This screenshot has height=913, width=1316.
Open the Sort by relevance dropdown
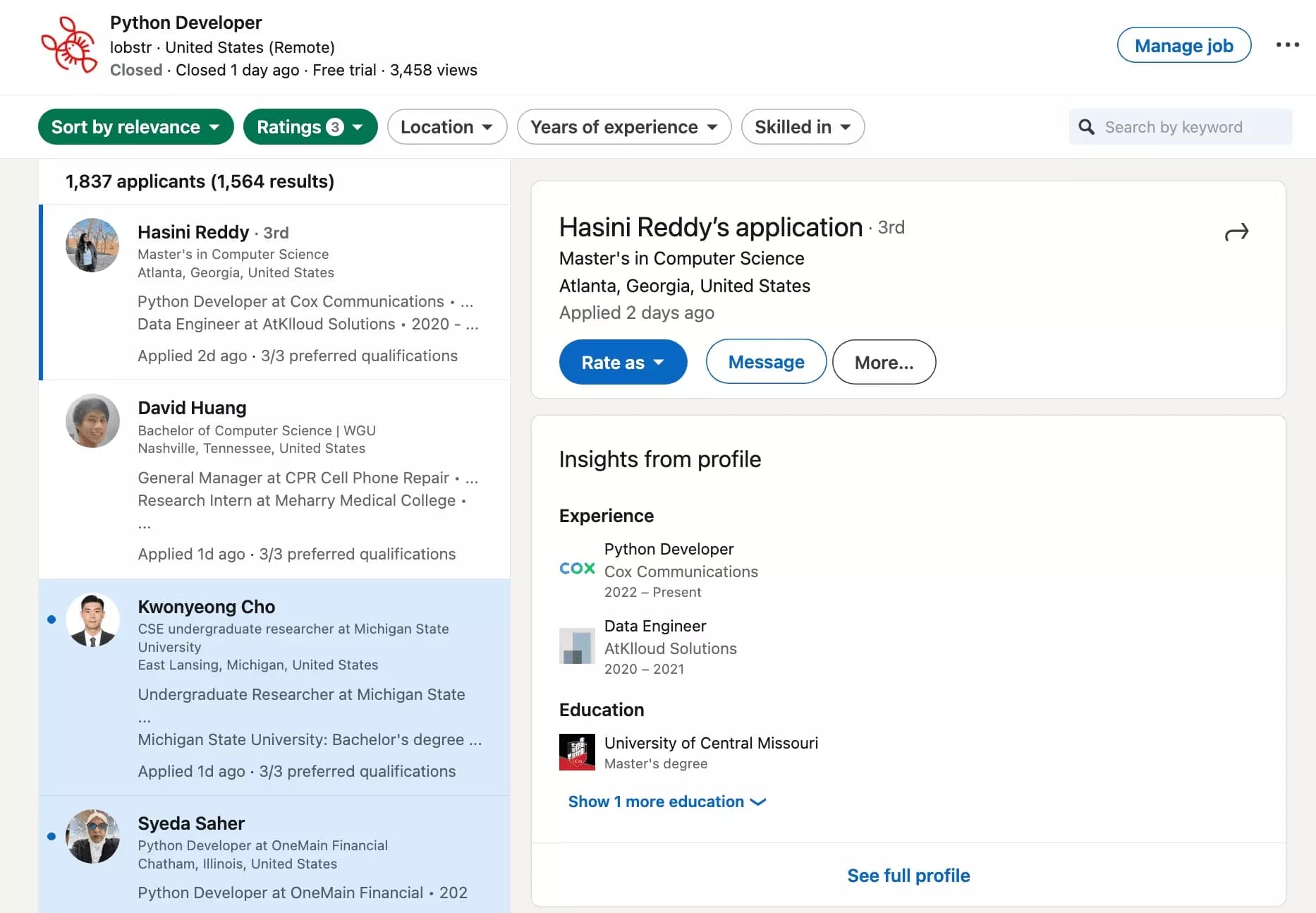click(135, 127)
